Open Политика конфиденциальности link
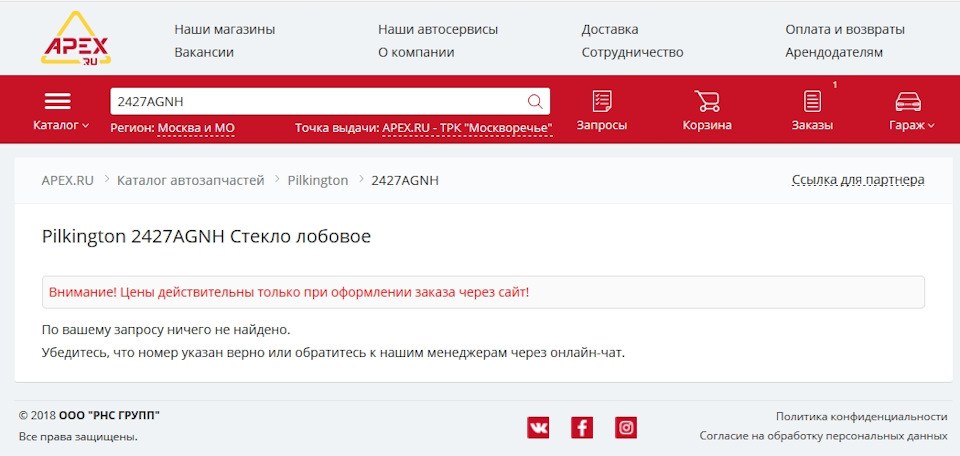This screenshot has width=960, height=456. (x=862, y=417)
